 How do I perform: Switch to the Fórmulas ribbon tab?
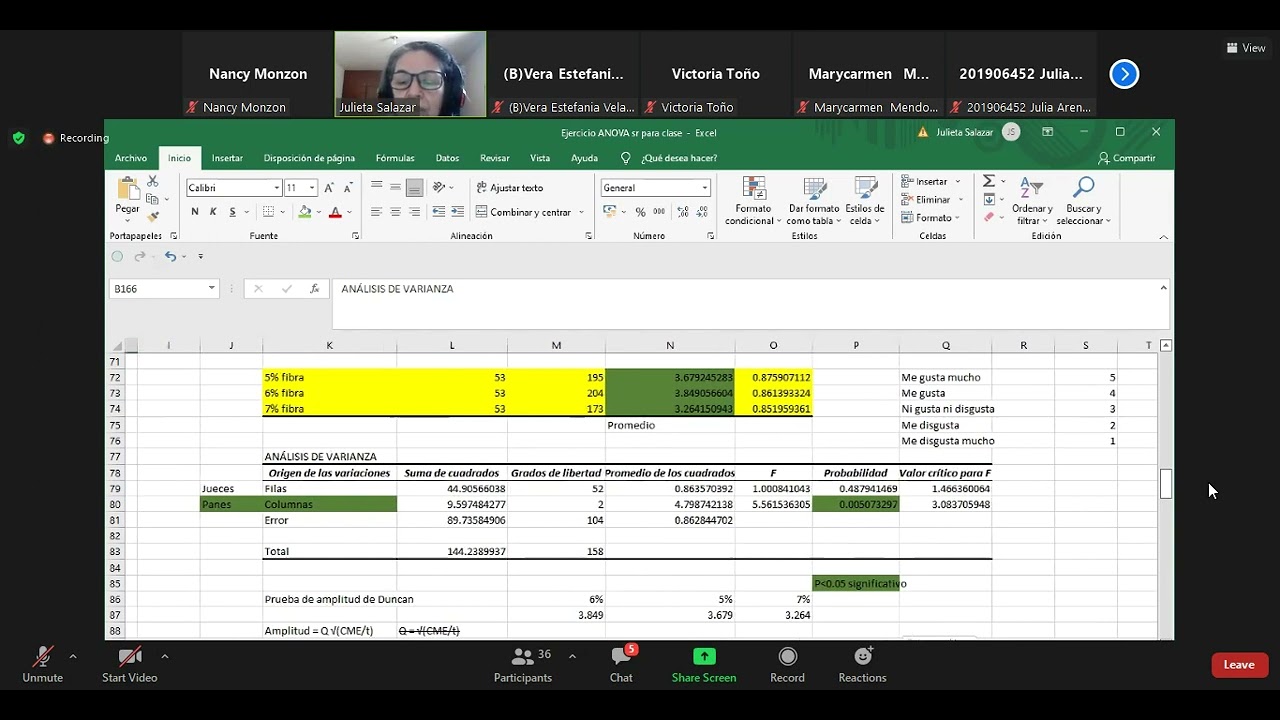[x=395, y=158]
